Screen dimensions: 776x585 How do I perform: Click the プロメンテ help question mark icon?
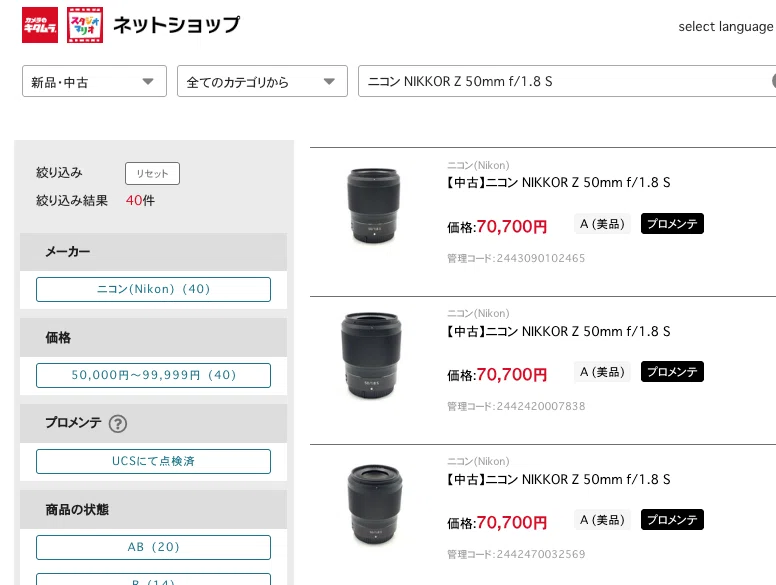pos(118,424)
